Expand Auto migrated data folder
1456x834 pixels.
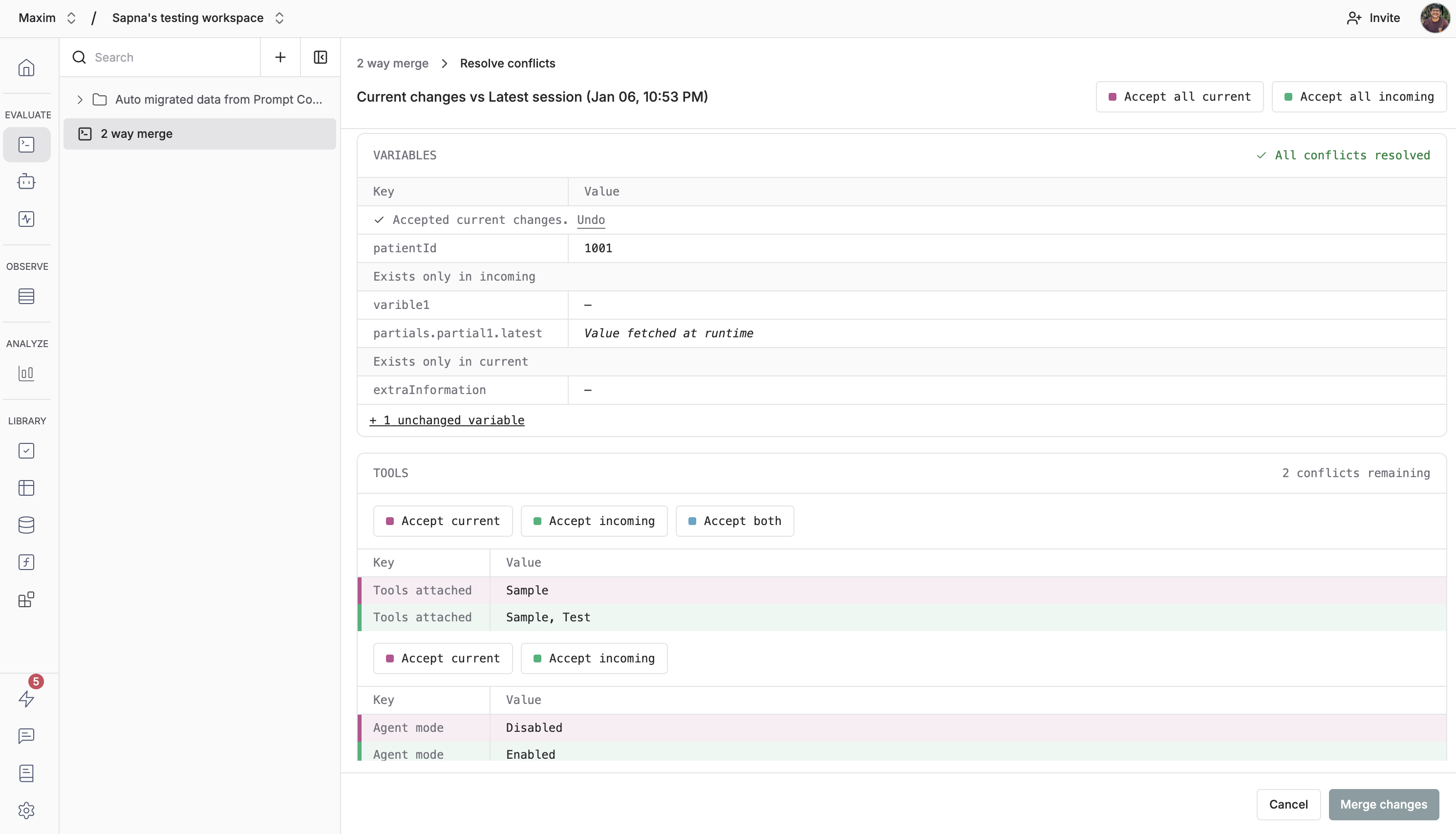pyautogui.click(x=80, y=100)
